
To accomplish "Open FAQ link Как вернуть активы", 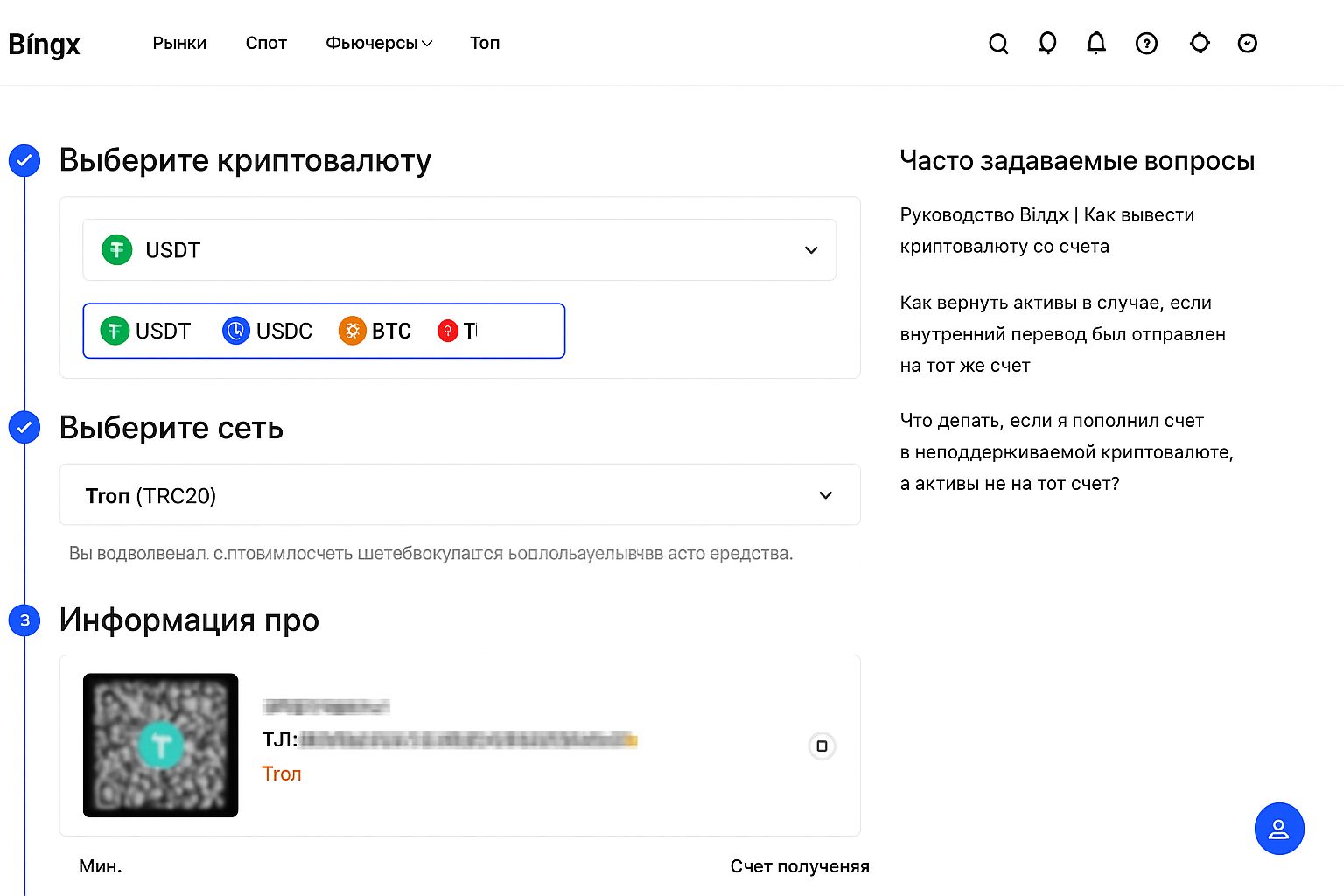I will [x=1063, y=334].
